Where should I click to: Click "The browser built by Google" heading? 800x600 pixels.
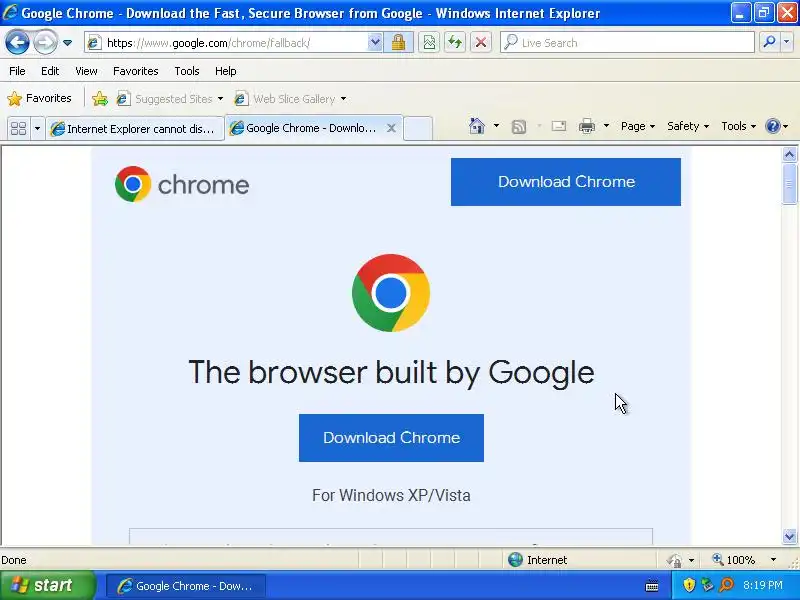click(x=391, y=372)
